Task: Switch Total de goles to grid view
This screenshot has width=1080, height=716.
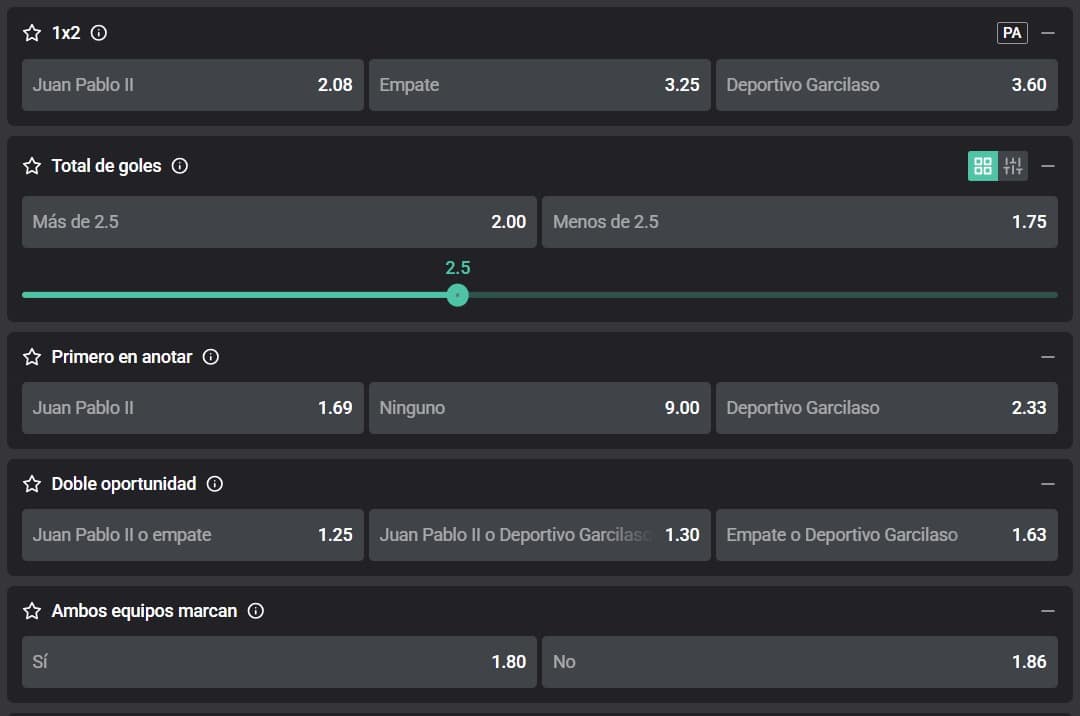Action: coord(982,166)
